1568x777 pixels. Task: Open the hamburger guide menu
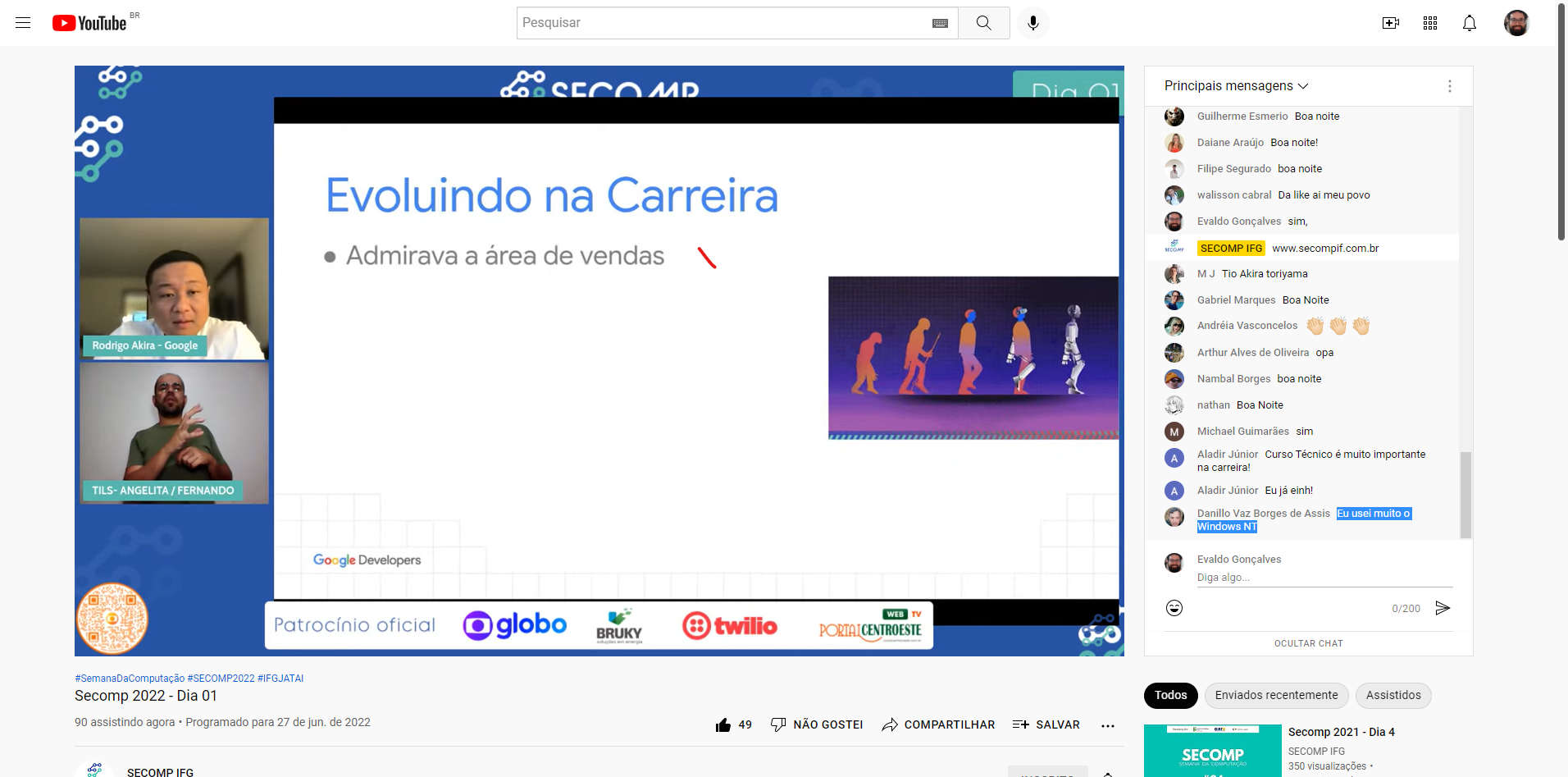[x=23, y=23]
